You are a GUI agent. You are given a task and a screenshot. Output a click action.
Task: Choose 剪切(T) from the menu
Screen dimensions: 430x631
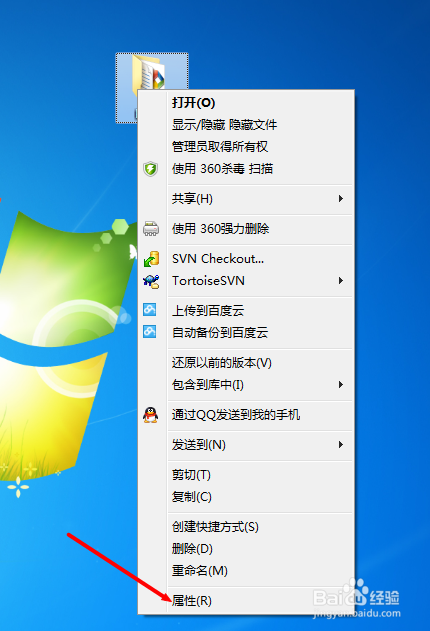[x=246, y=475]
